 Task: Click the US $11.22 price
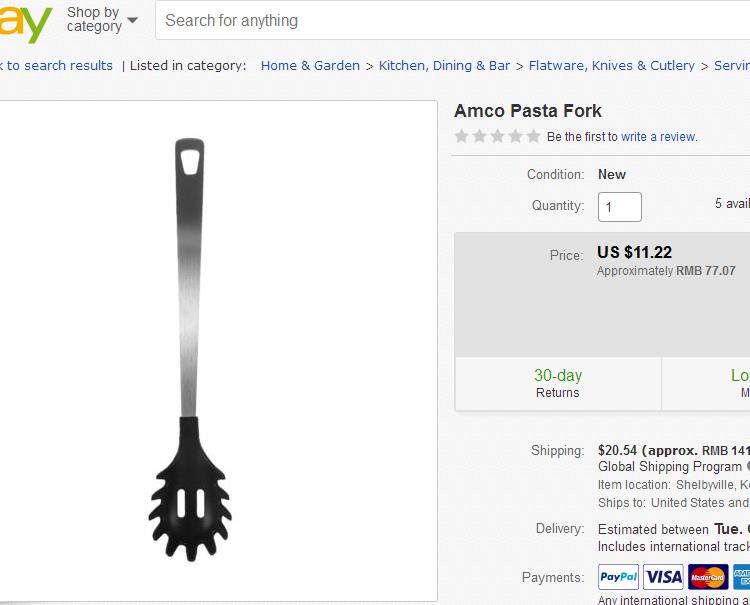(634, 252)
